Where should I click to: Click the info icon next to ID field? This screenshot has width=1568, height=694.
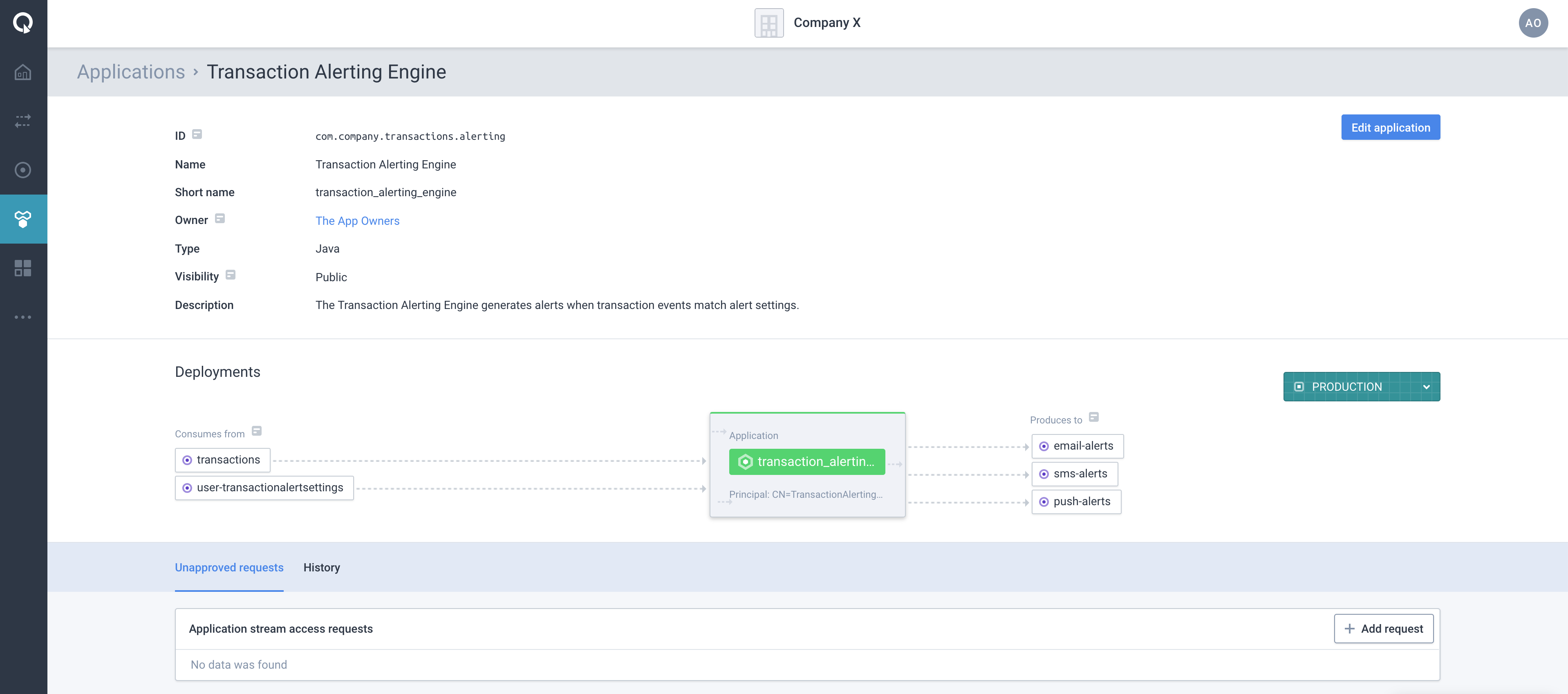tap(196, 134)
